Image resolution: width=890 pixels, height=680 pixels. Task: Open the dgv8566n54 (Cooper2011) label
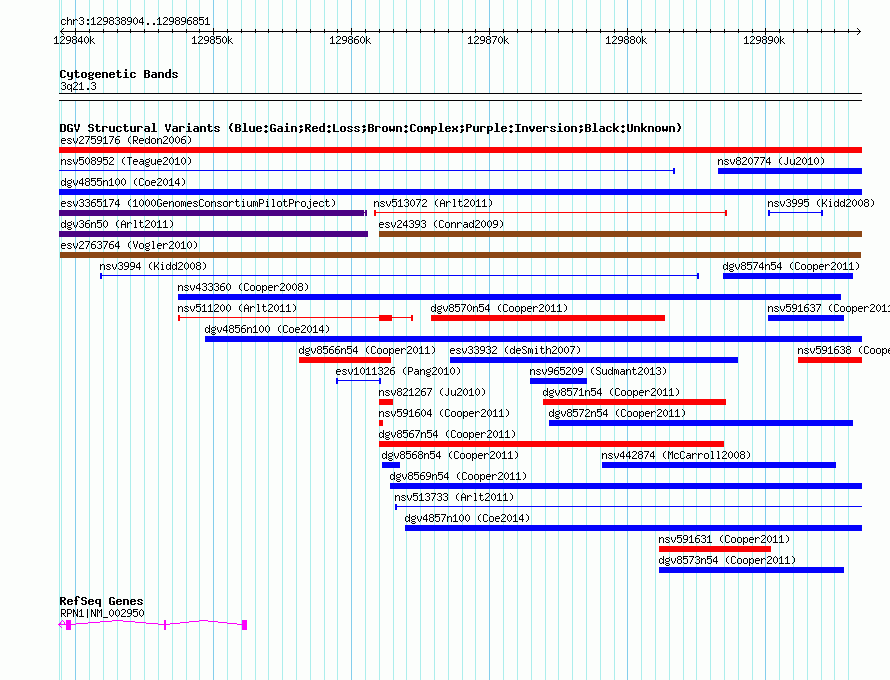(x=367, y=350)
